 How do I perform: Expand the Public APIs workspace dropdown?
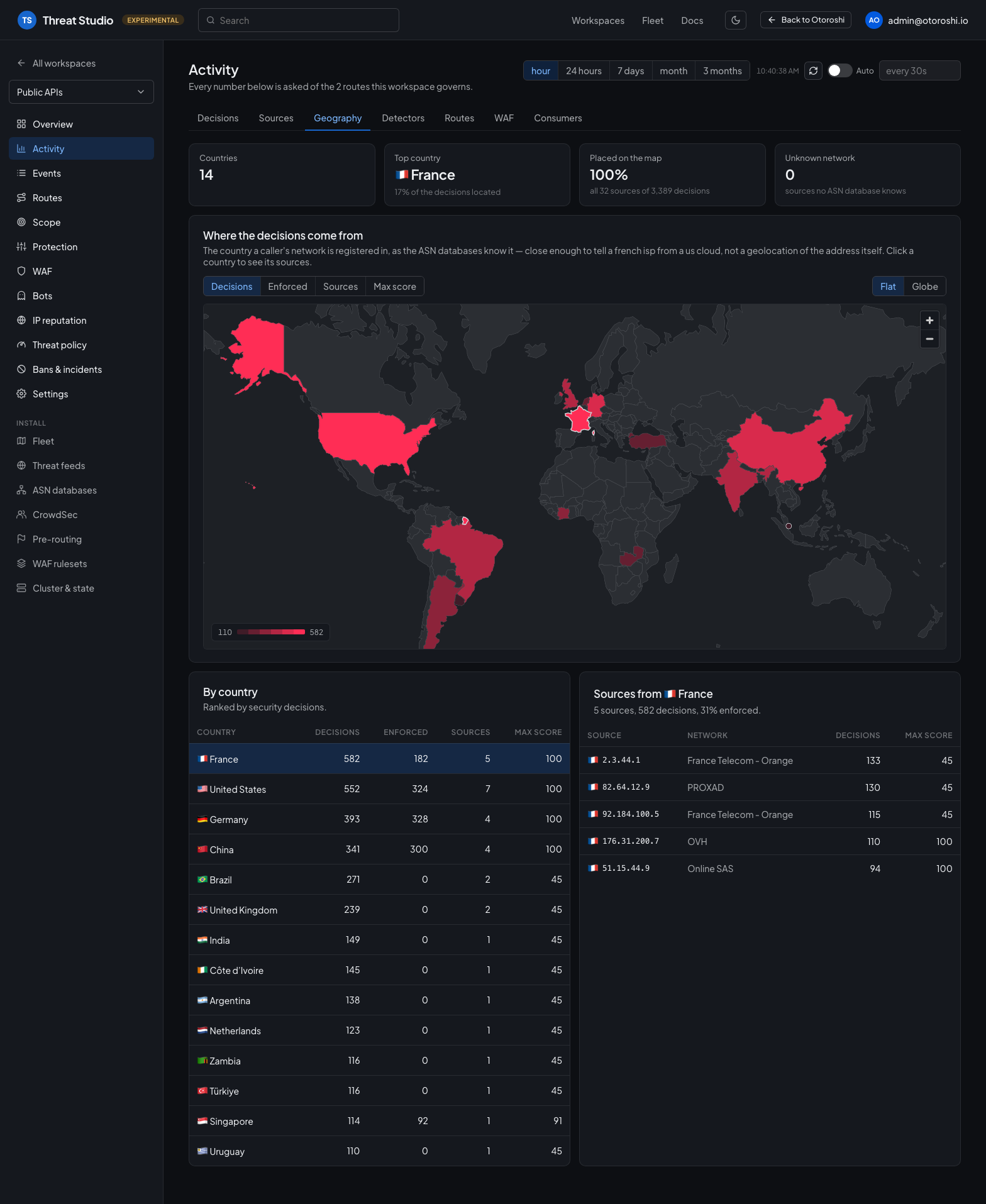point(81,92)
